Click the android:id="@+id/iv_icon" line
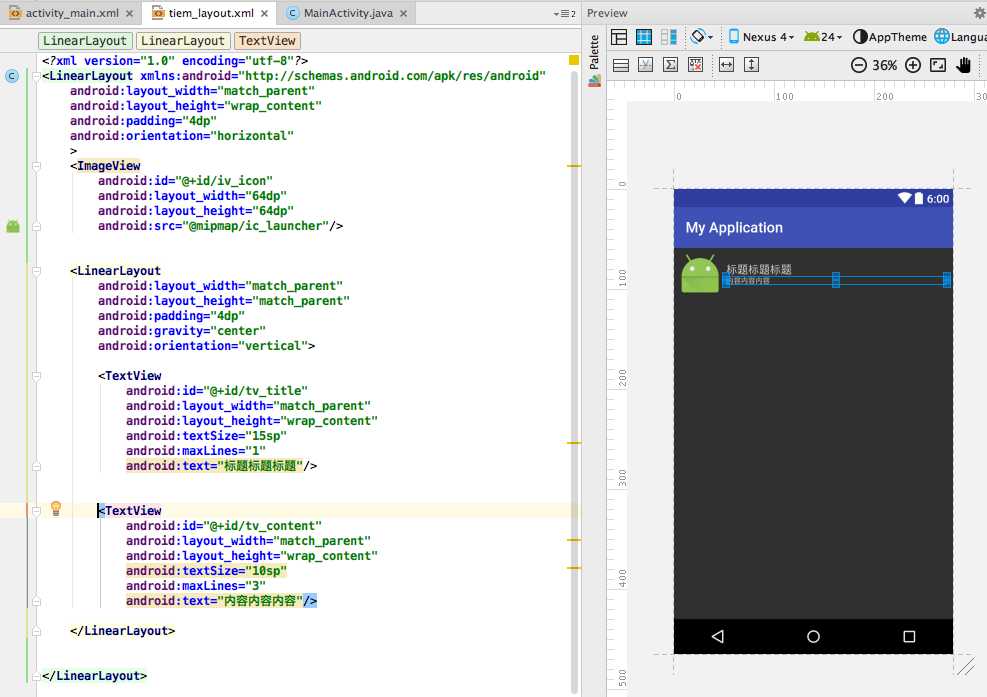The image size is (987, 697). 185,181
